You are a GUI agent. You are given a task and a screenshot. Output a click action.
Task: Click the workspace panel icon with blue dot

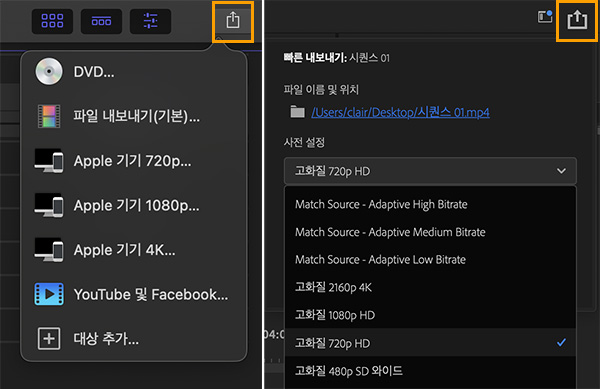(x=545, y=16)
